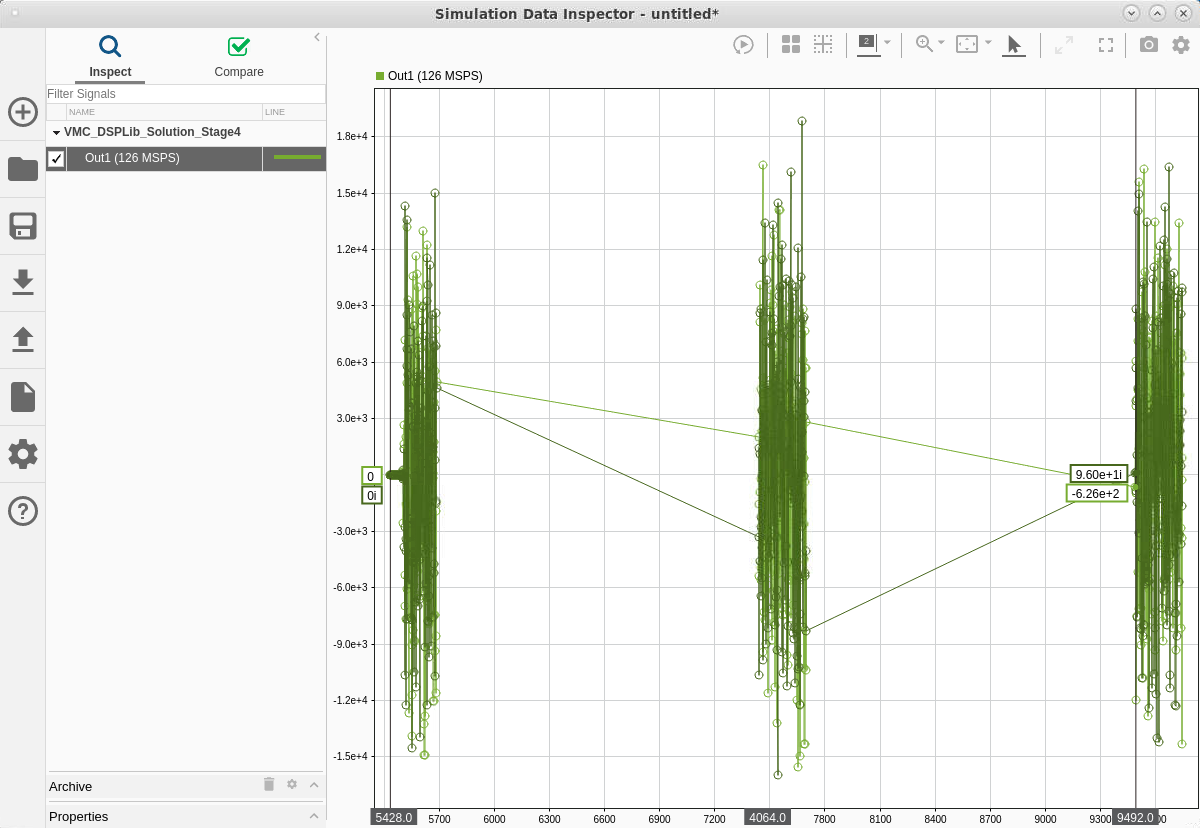Open the data cursors count dropdown arrow
The height and width of the screenshot is (828, 1200).
[888, 43]
